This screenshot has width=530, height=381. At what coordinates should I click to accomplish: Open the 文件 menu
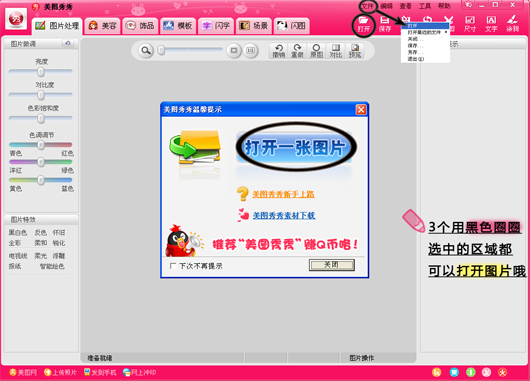(367, 6)
